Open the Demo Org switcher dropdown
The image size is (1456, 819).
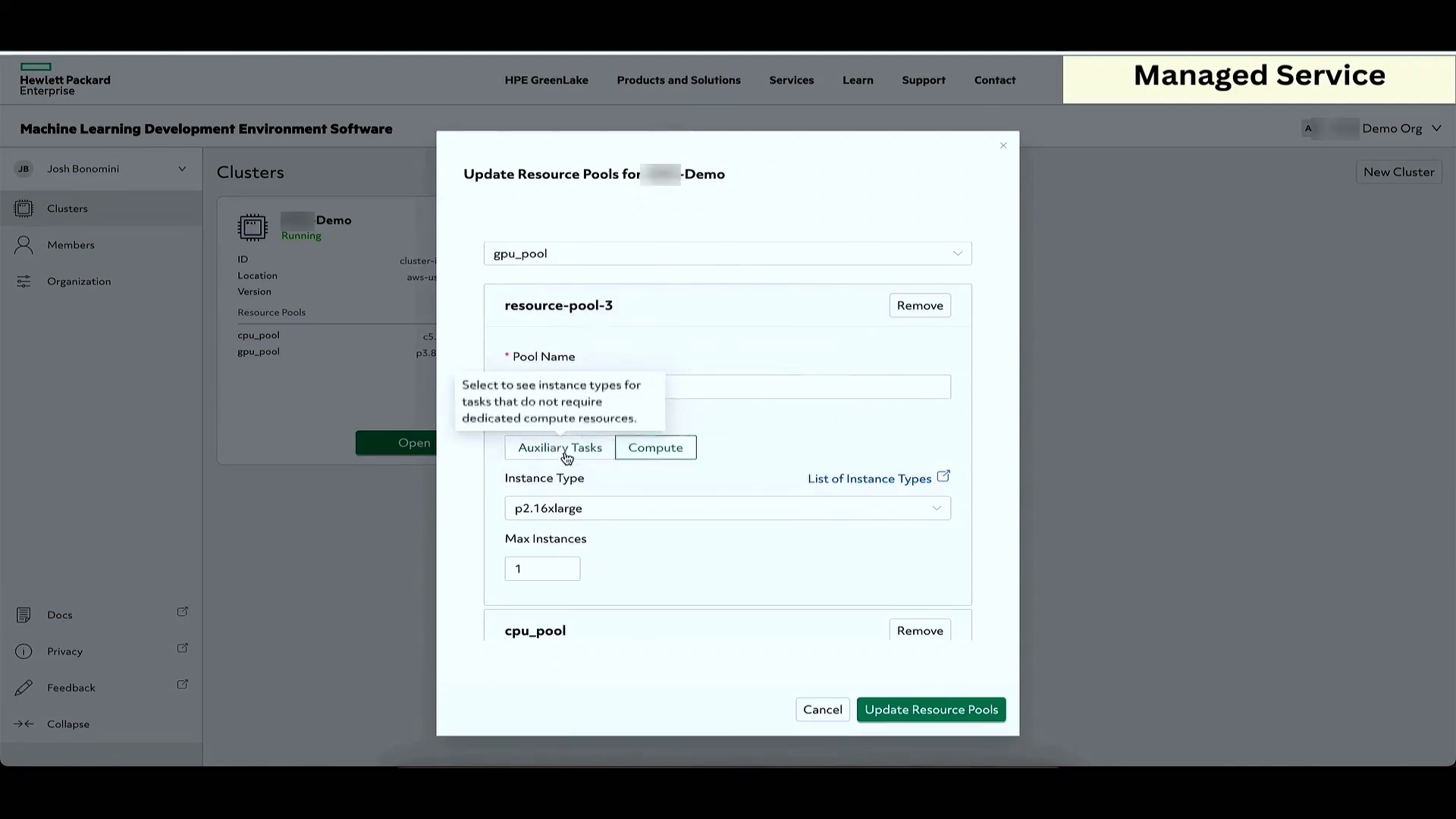[1436, 128]
